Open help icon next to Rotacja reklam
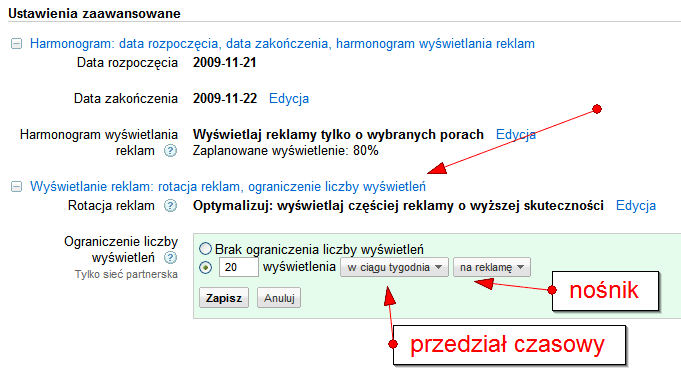This screenshot has width=681, height=370. point(170,206)
